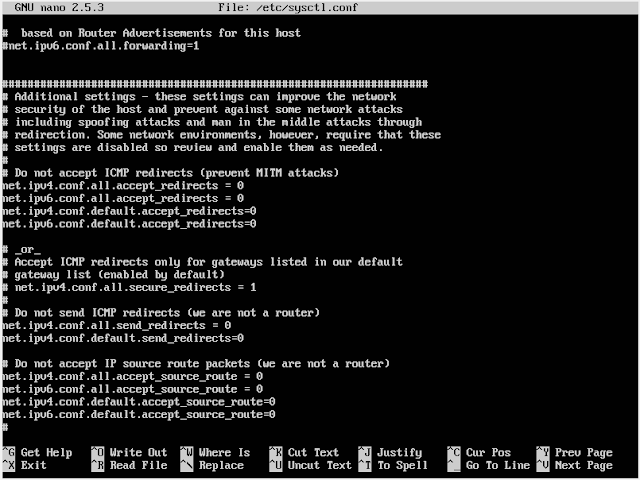Select the ^T To Spell shortcut

tap(393, 465)
